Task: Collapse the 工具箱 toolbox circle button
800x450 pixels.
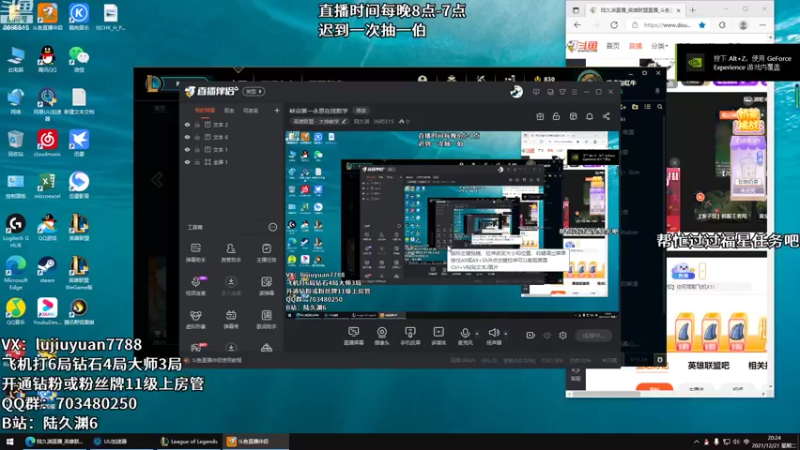Action: [273, 227]
